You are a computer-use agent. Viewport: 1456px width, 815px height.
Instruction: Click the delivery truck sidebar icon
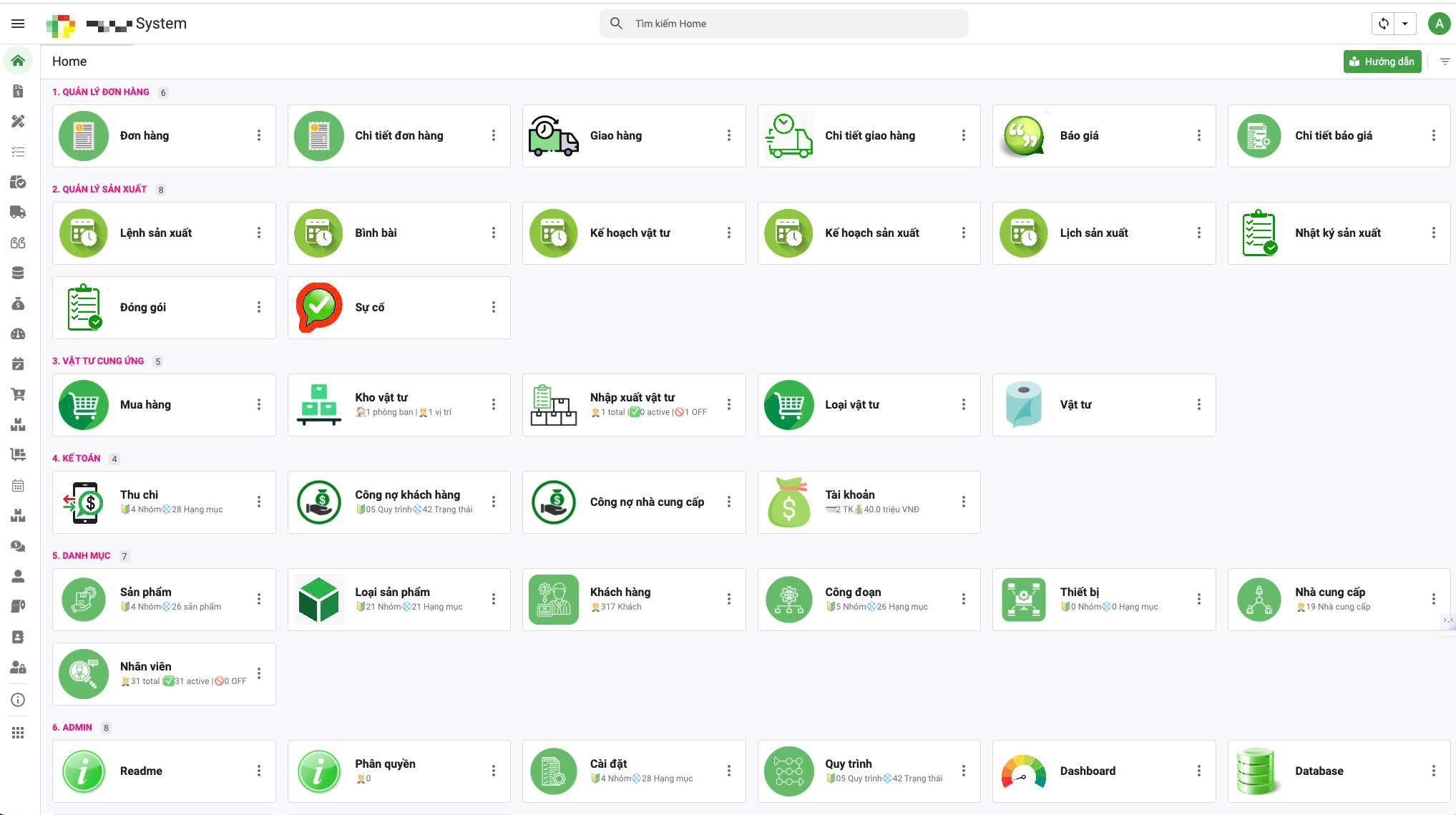pyautogui.click(x=18, y=213)
